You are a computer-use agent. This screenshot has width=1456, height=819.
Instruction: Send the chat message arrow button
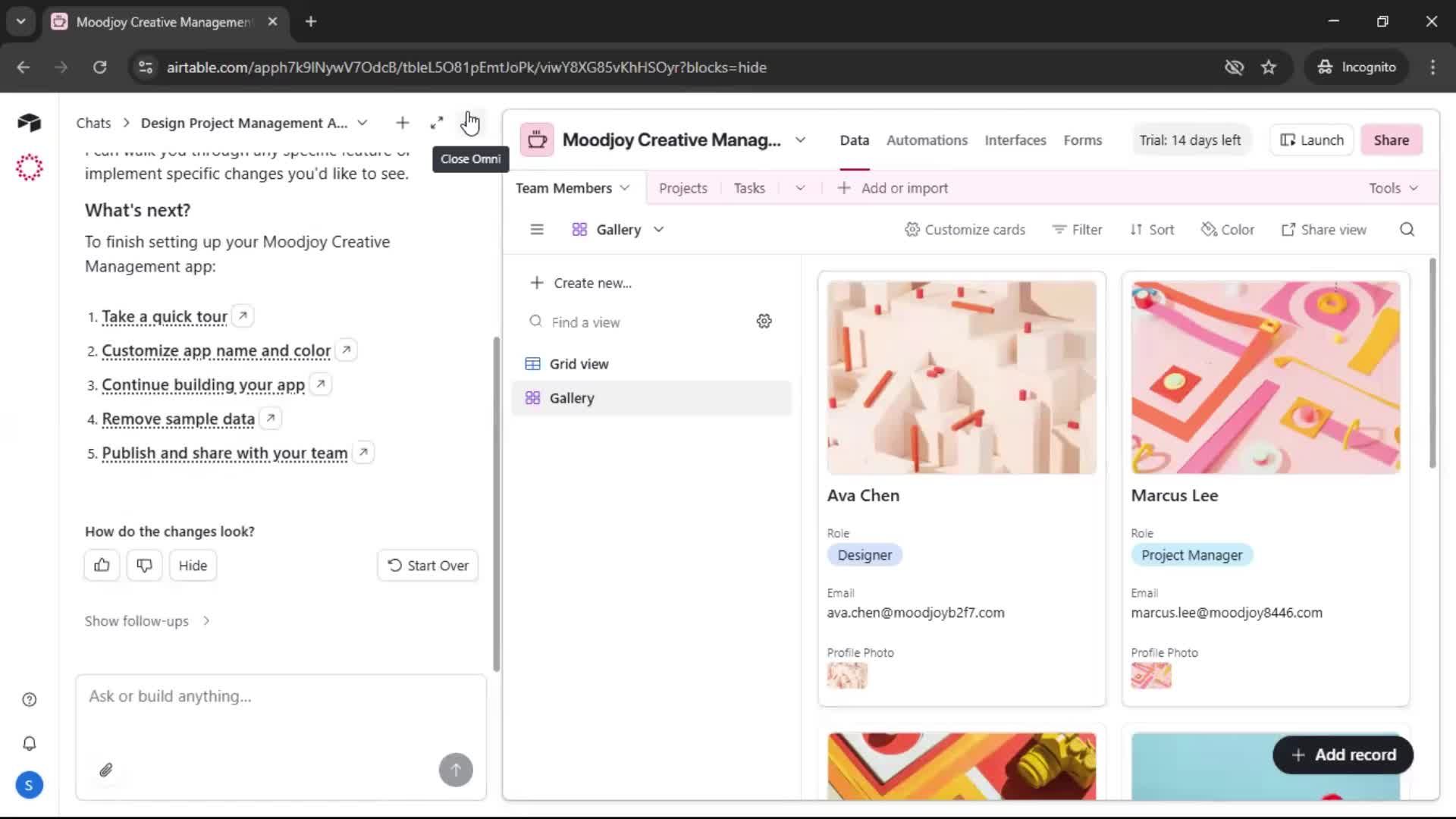(x=456, y=770)
